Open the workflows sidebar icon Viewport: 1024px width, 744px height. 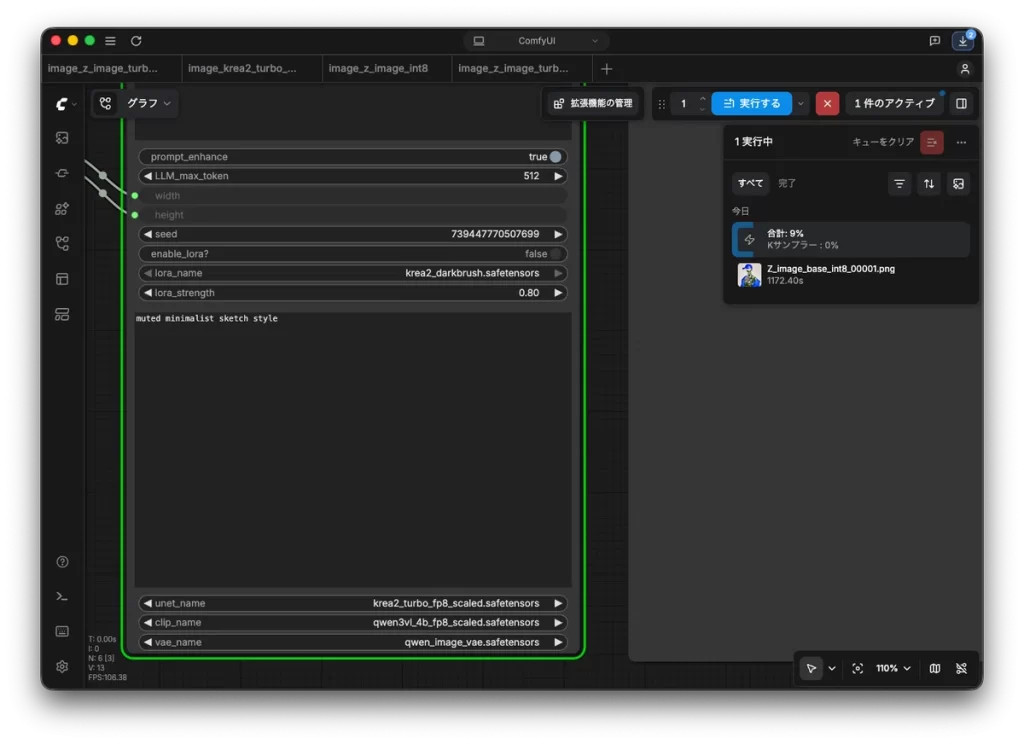(62, 244)
